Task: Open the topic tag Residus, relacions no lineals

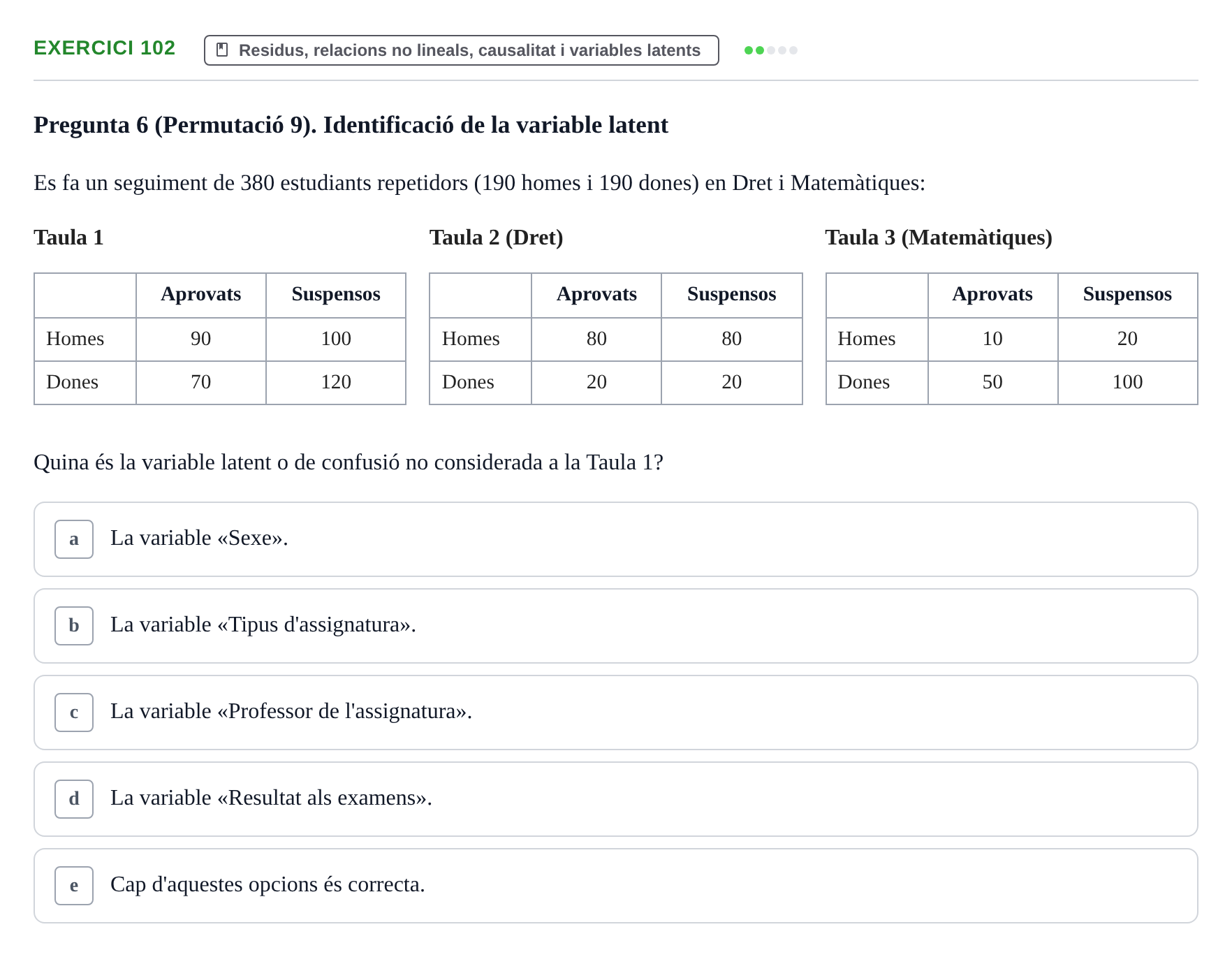Action: click(461, 50)
